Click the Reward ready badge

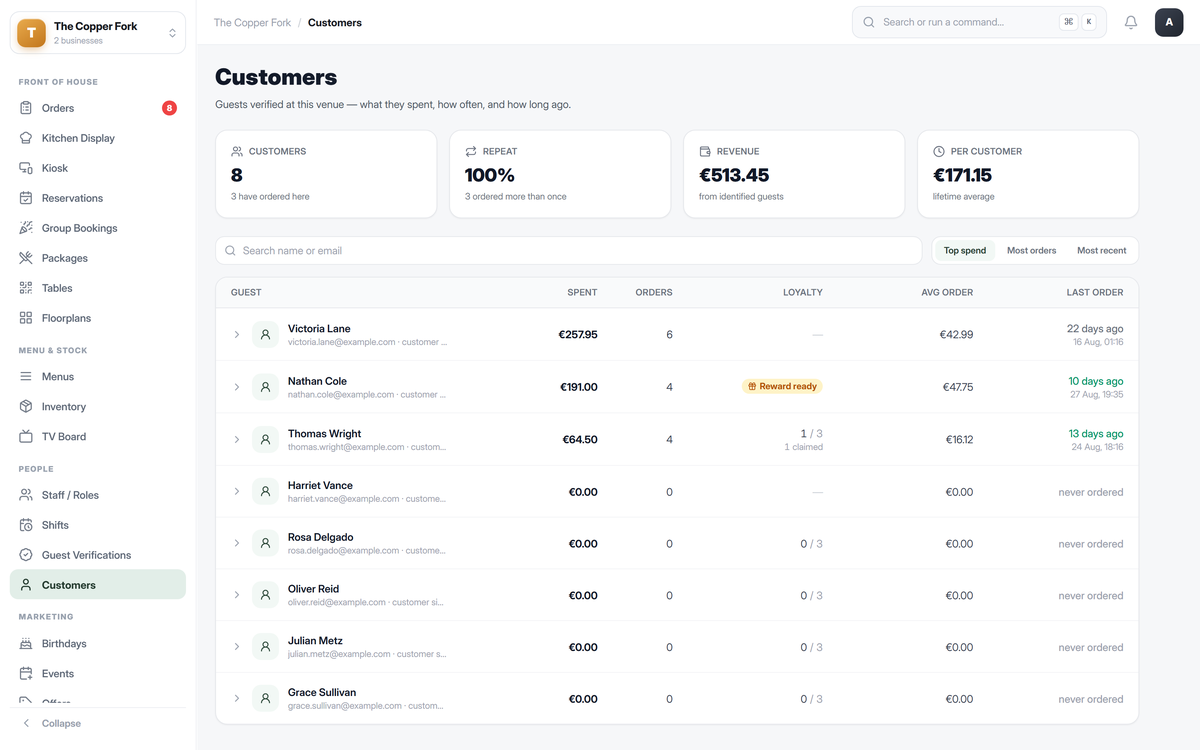pos(782,386)
